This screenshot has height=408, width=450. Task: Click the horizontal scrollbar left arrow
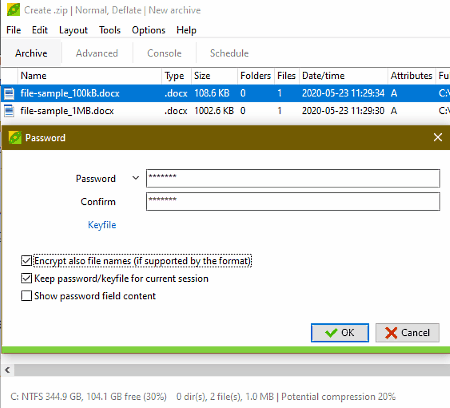pyautogui.click(x=7, y=370)
